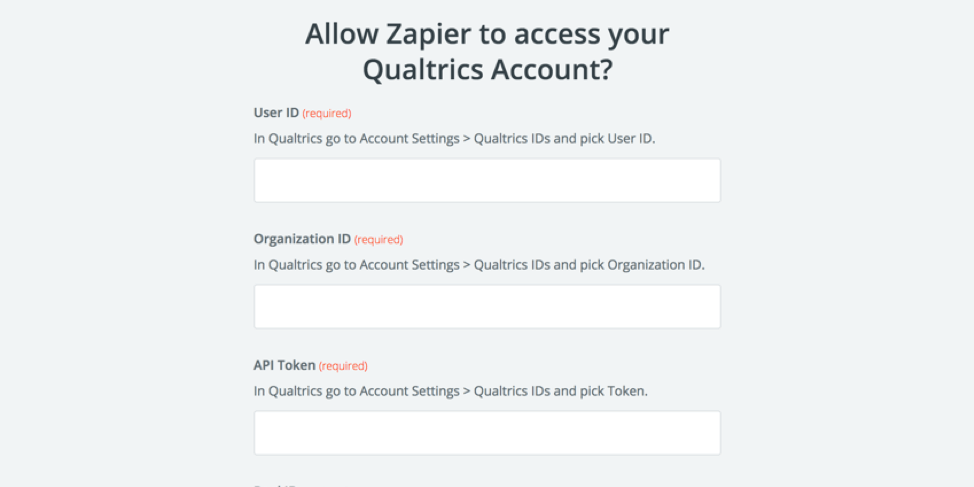This screenshot has height=487, width=974.
Task: Click Account Settings in the Organization ID hint
Action: pyautogui.click(x=409, y=265)
